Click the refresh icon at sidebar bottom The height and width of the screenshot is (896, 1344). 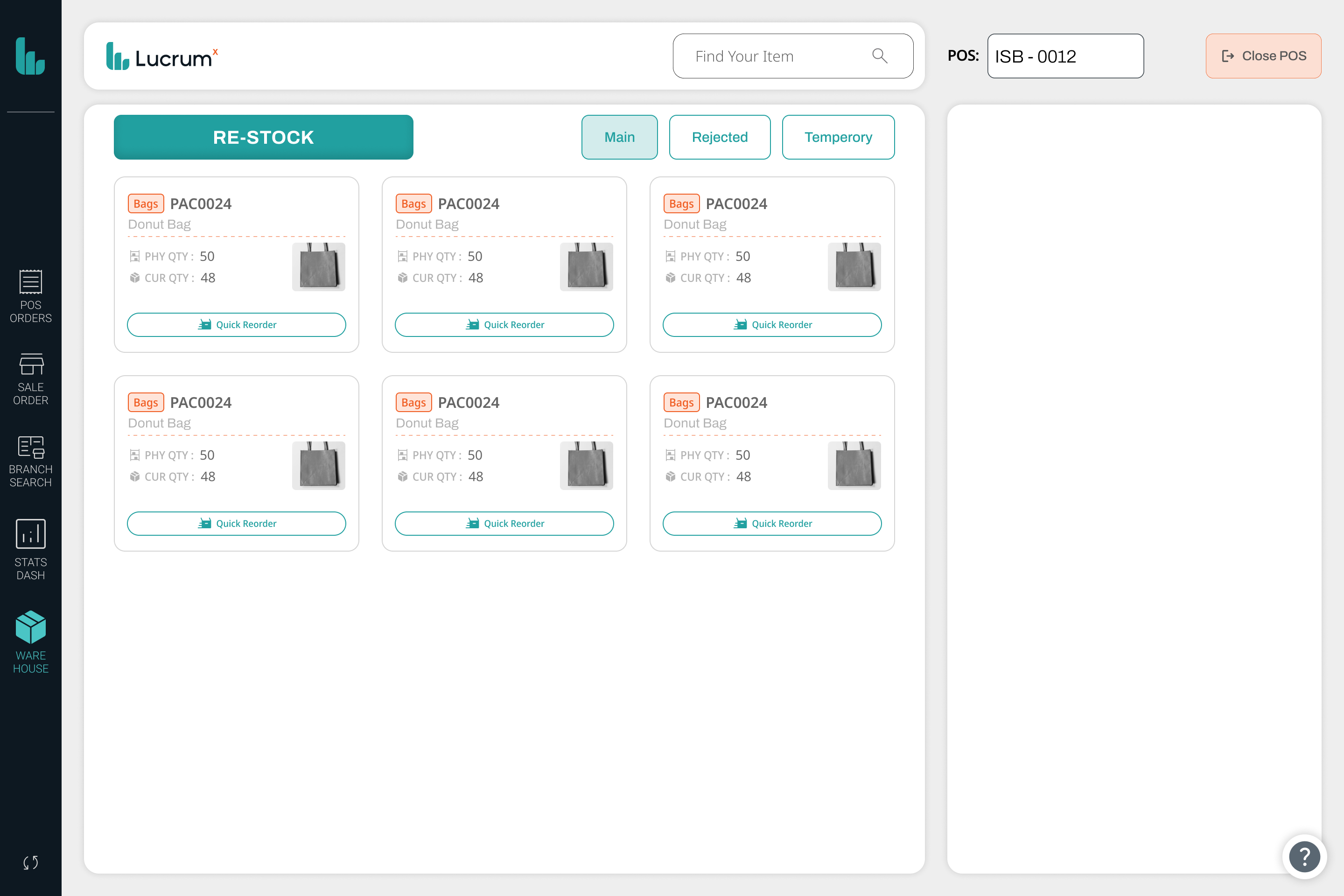click(30, 862)
